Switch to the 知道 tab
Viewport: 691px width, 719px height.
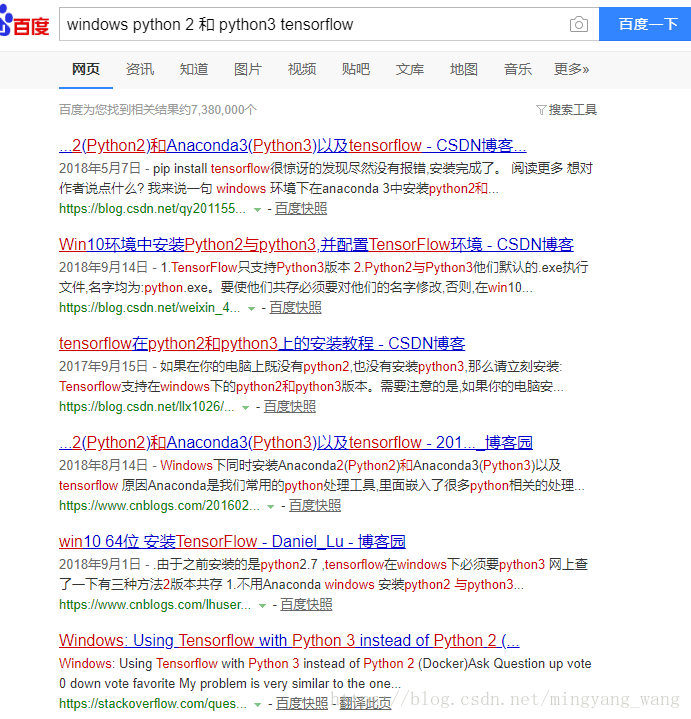[x=194, y=69]
